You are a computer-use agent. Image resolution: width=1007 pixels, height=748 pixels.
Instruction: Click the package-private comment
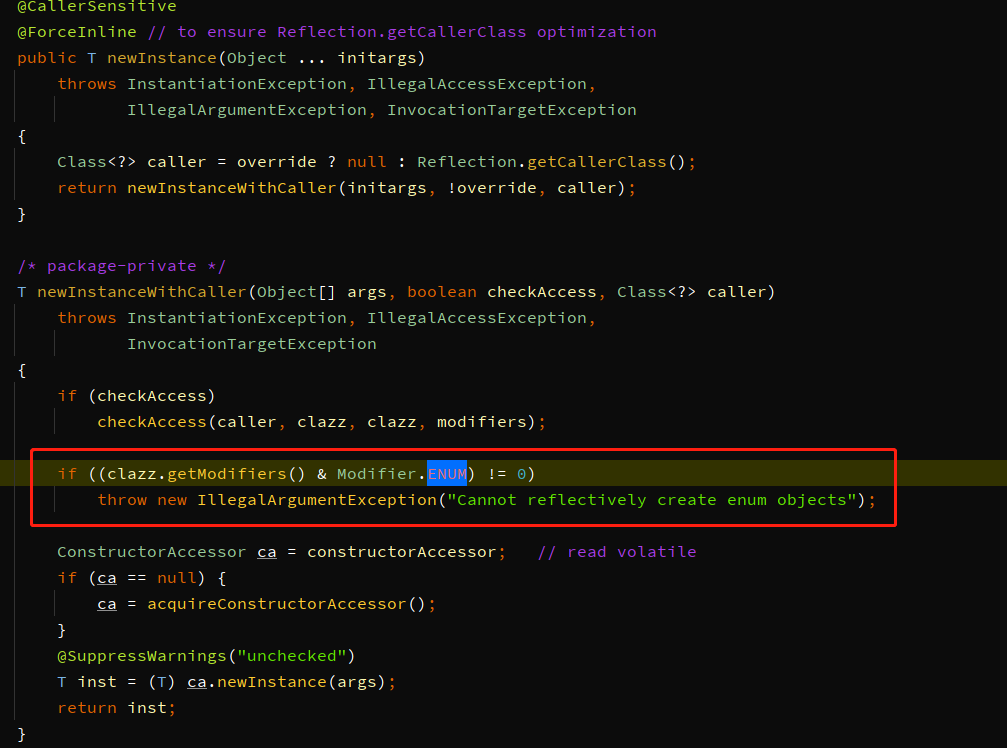[122, 266]
